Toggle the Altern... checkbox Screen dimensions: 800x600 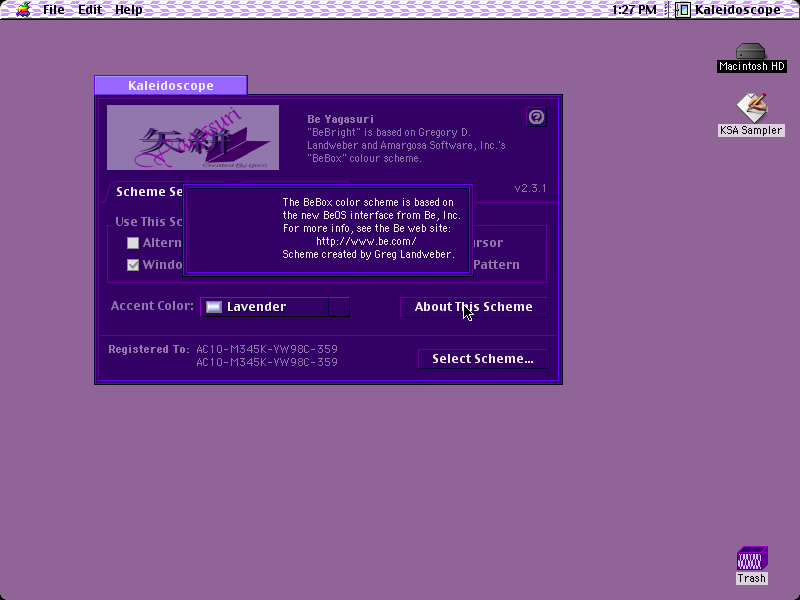click(x=133, y=243)
